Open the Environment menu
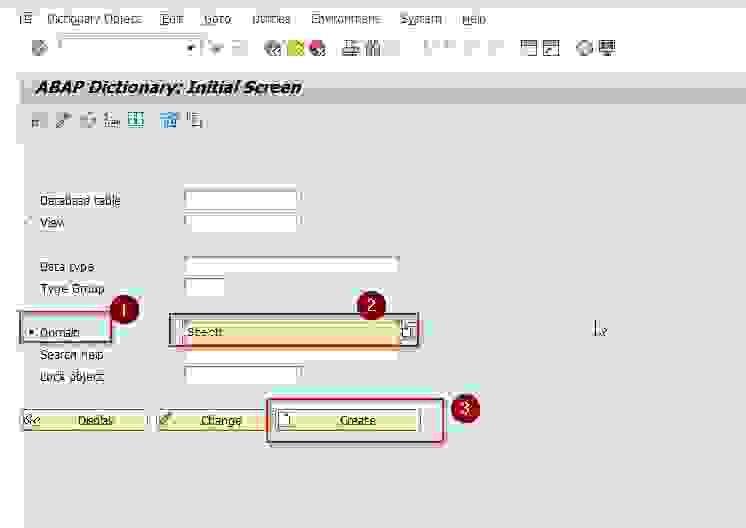Viewport: 746px width, 528px height. [345, 19]
